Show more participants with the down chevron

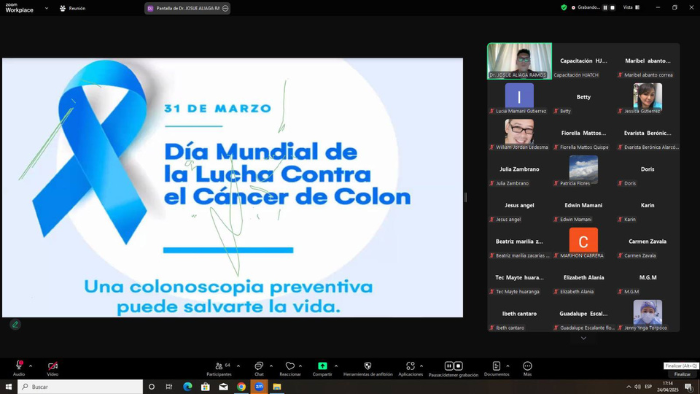point(583,338)
